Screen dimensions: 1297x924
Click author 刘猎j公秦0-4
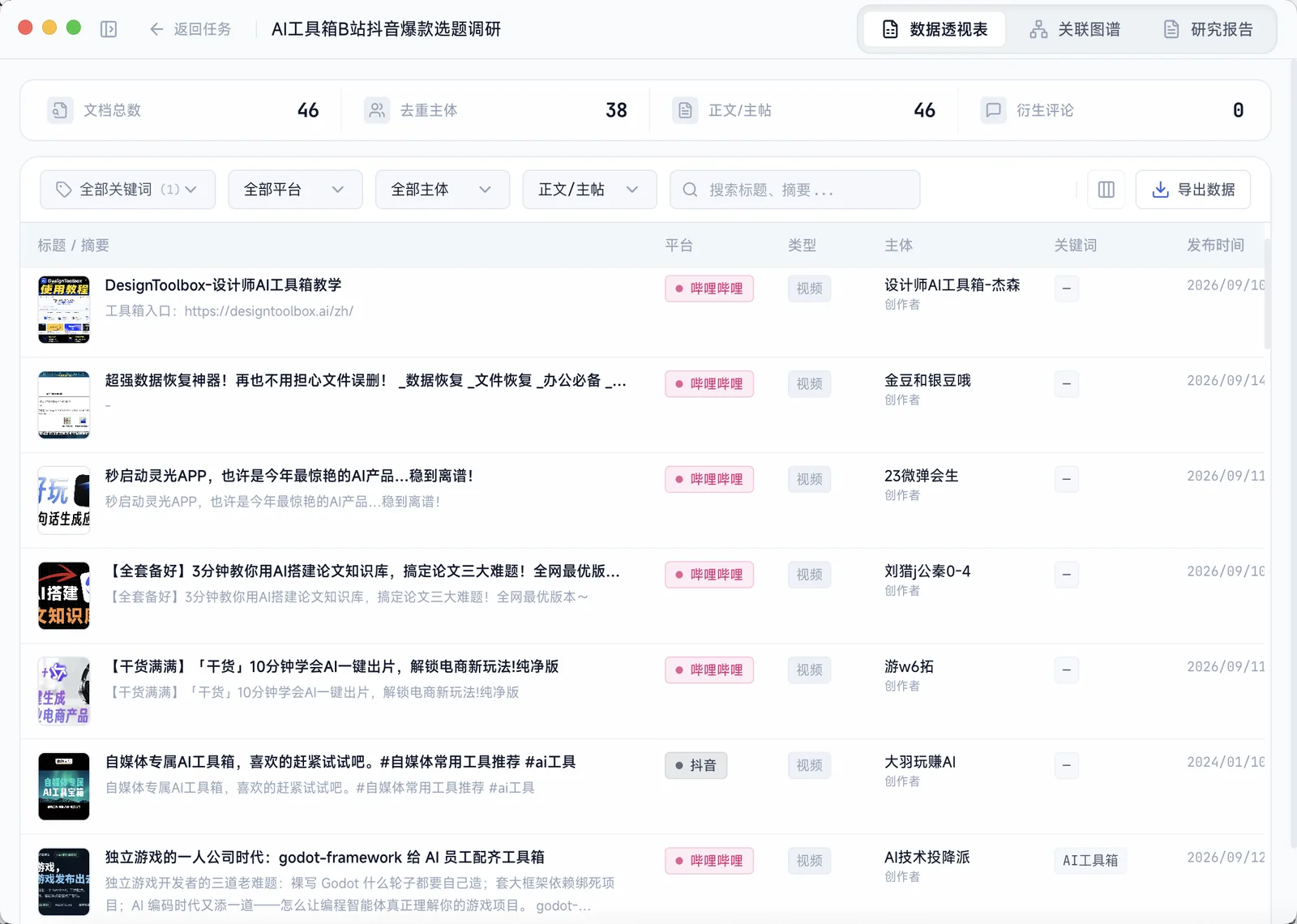(x=927, y=571)
